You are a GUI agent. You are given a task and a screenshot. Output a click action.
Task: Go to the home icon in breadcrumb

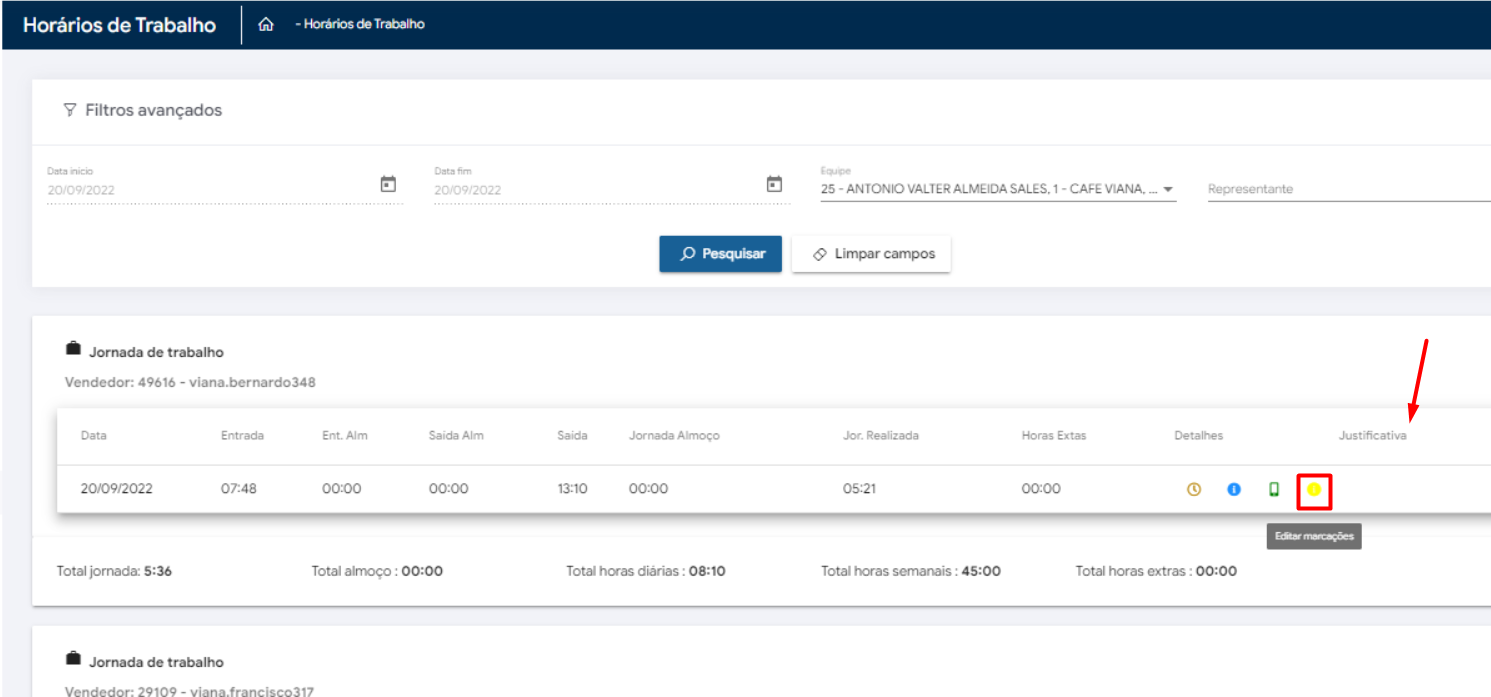click(x=266, y=25)
